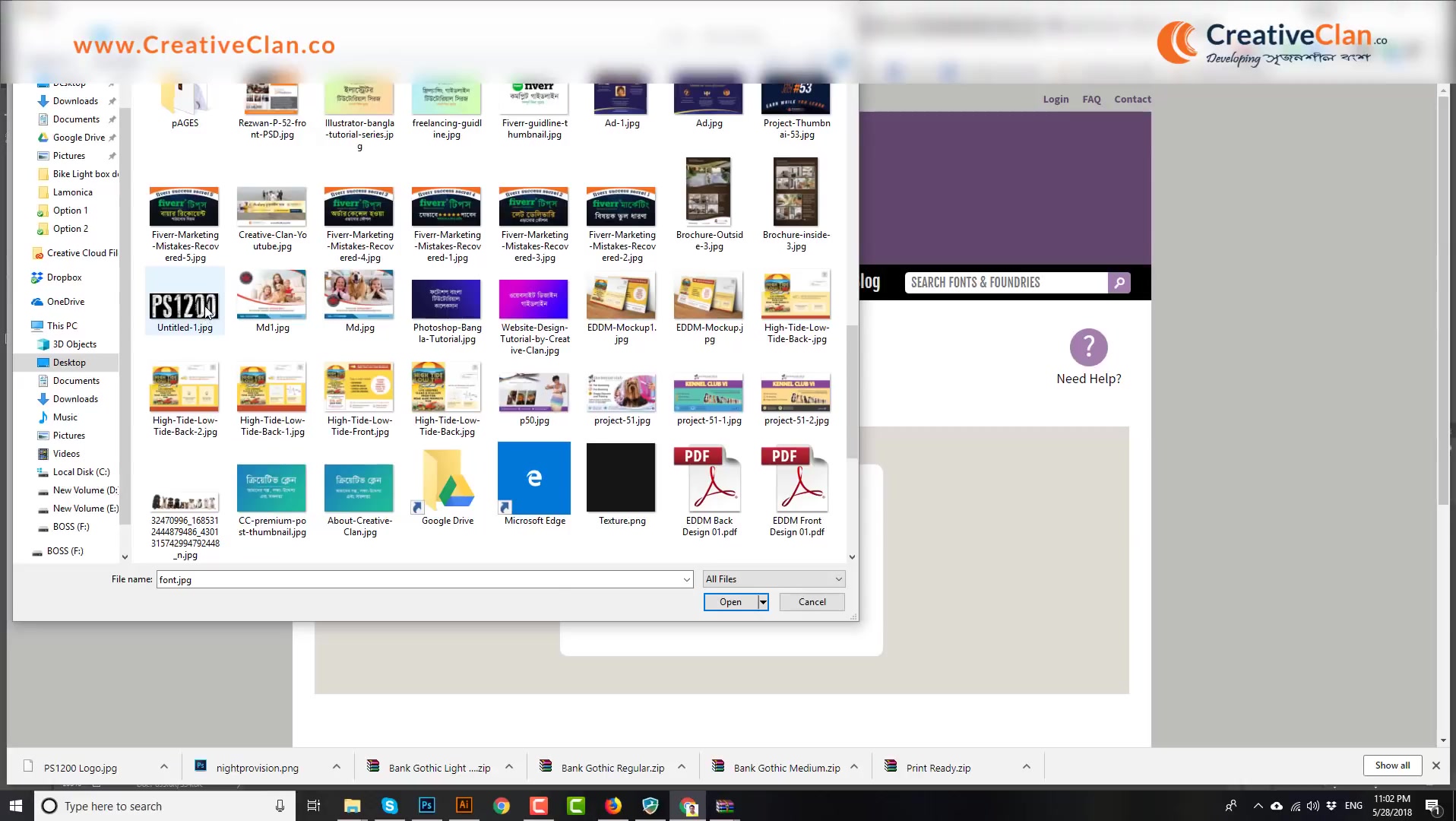This screenshot has width=1456, height=821.
Task: Click the Need Help question mark icon
Action: click(x=1088, y=347)
